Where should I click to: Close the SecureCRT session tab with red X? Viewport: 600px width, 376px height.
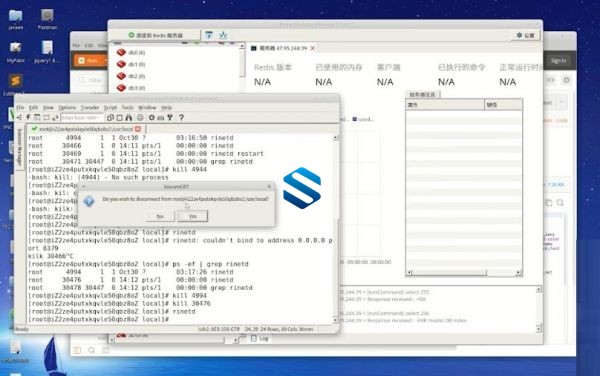click(138, 129)
